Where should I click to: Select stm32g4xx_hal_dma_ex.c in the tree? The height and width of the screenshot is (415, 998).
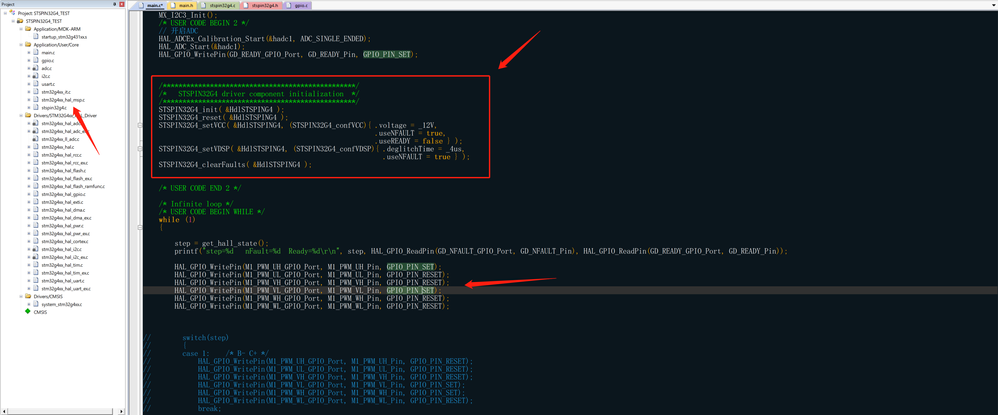pos(66,217)
